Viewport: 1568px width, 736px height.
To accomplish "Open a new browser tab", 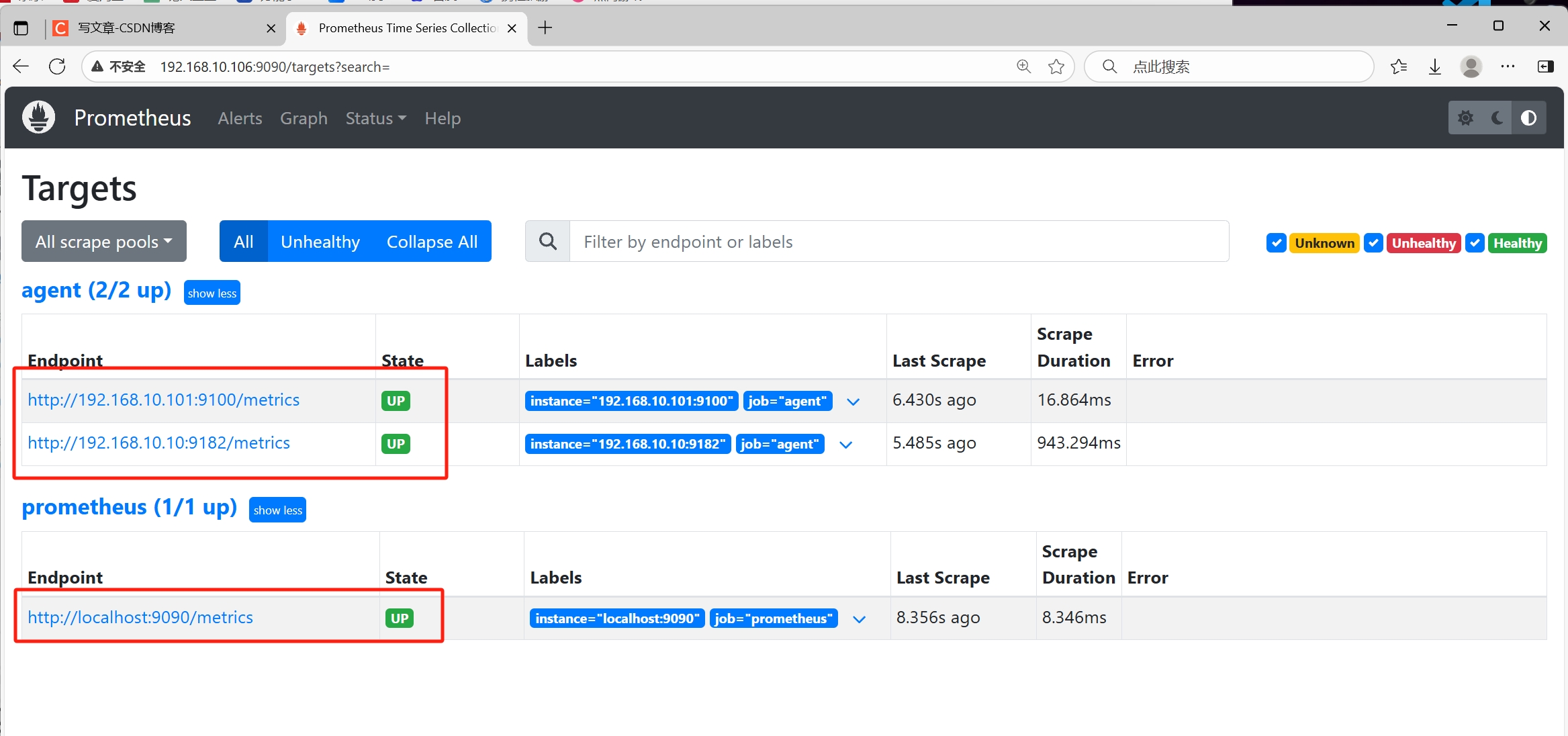I will point(545,28).
